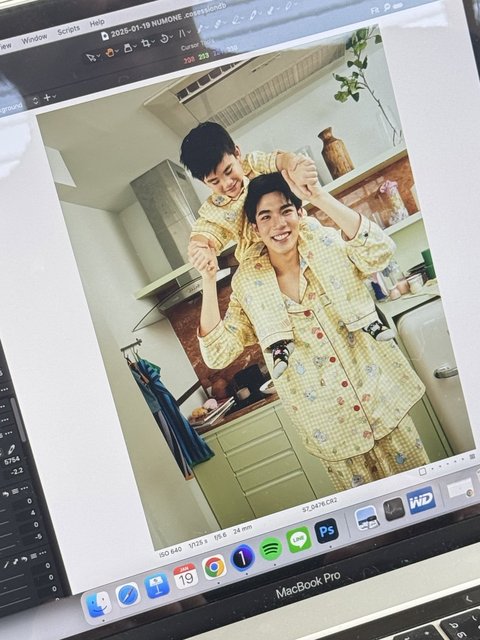Screen dimensions: 480x640
Task: Select the Crop tool
Action: 148,42
